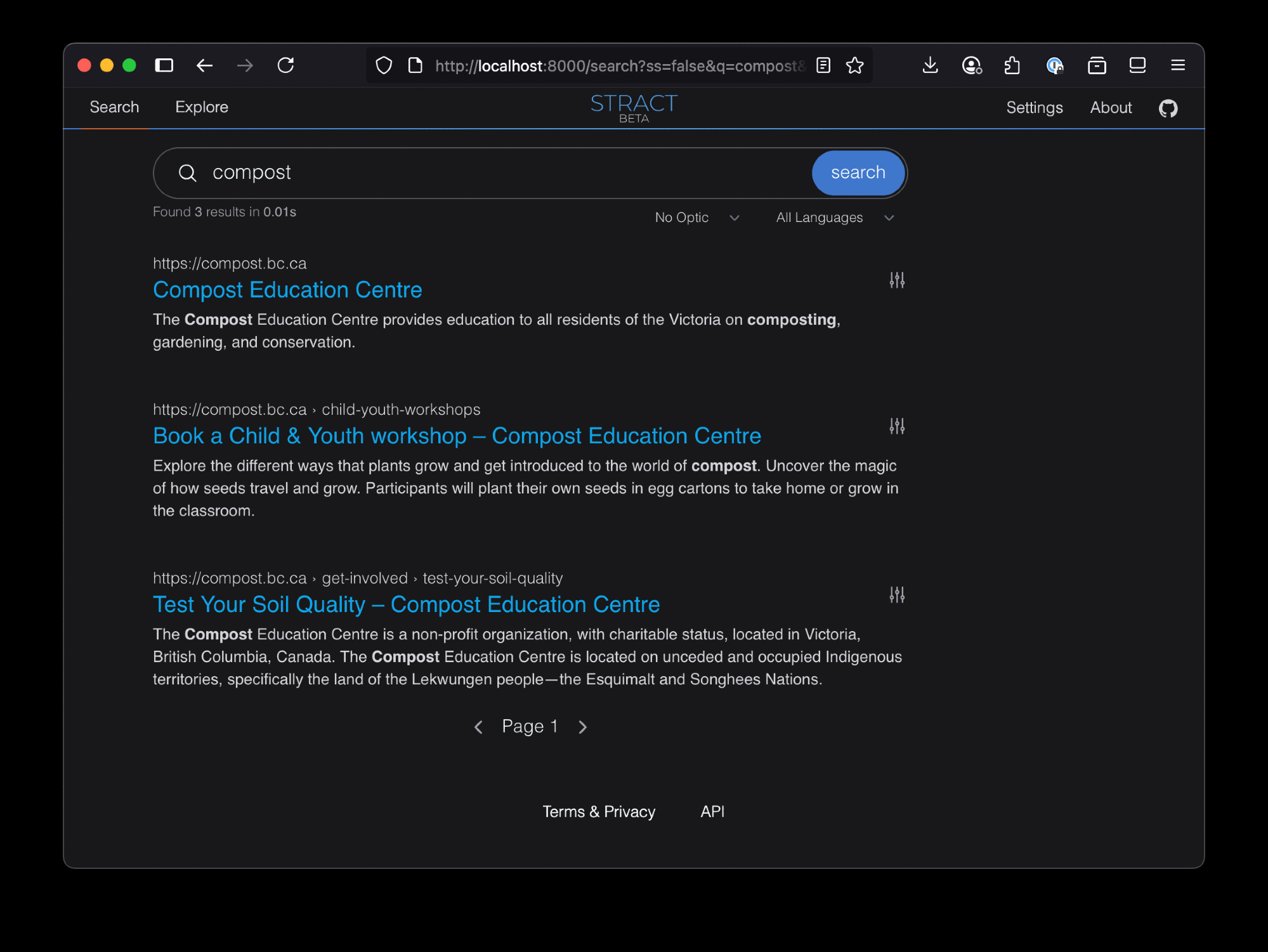The width and height of the screenshot is (1268, 952).
Task: Open the extensions puzzle icon
Action: (1012, 65)
